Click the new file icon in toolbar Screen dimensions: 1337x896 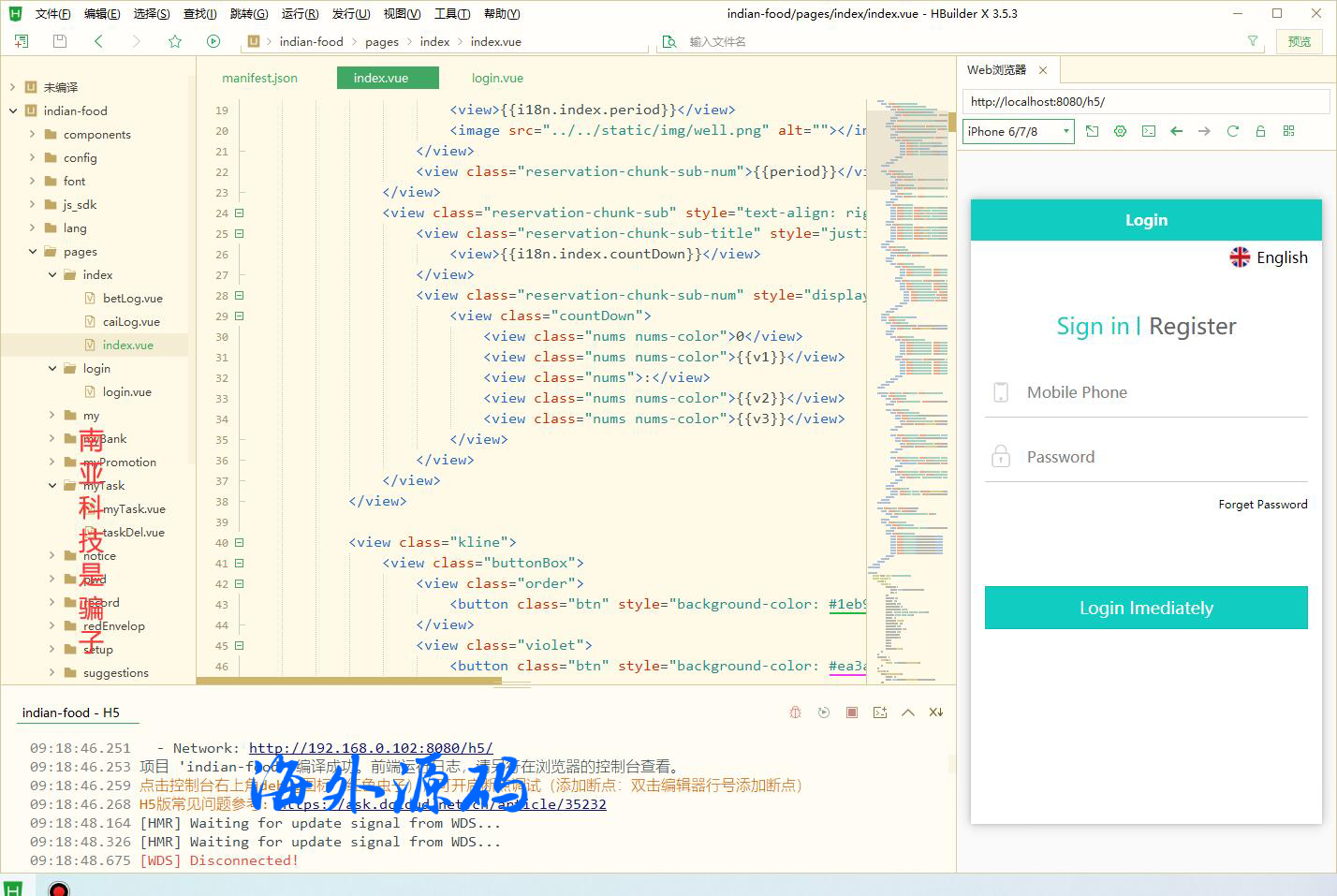22,41
